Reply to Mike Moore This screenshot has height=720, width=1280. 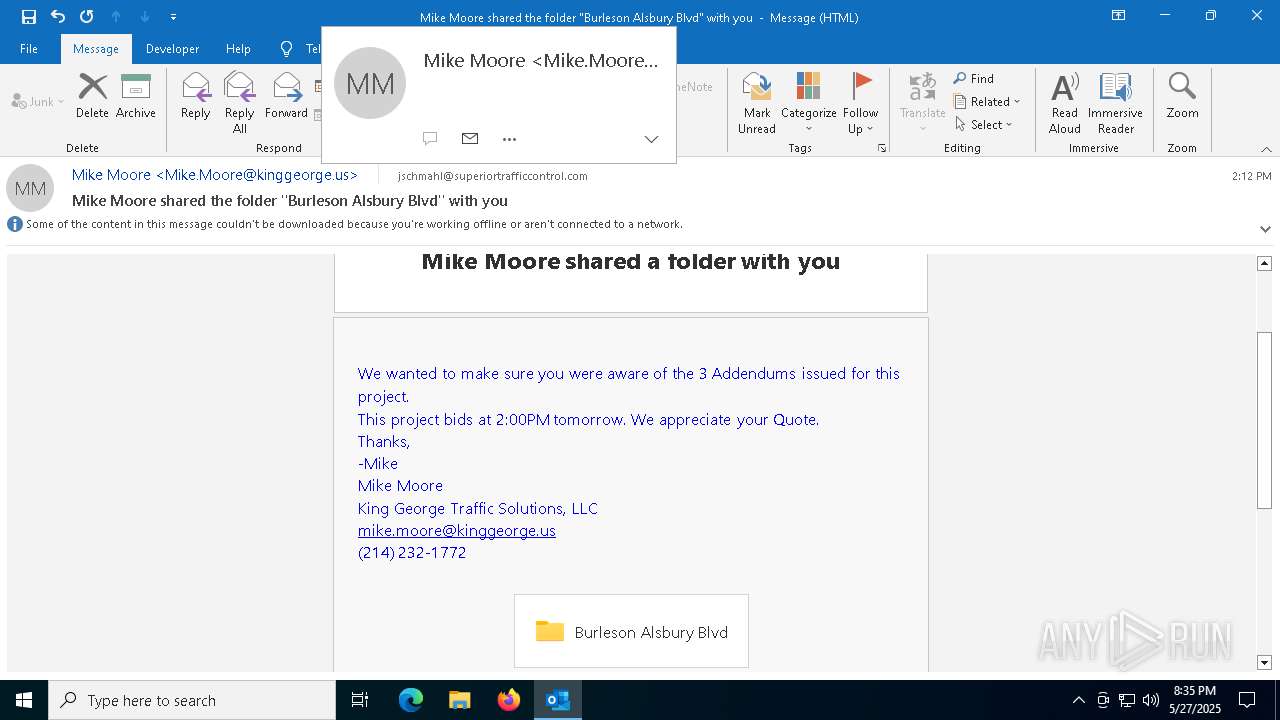[x=196, y=97]
